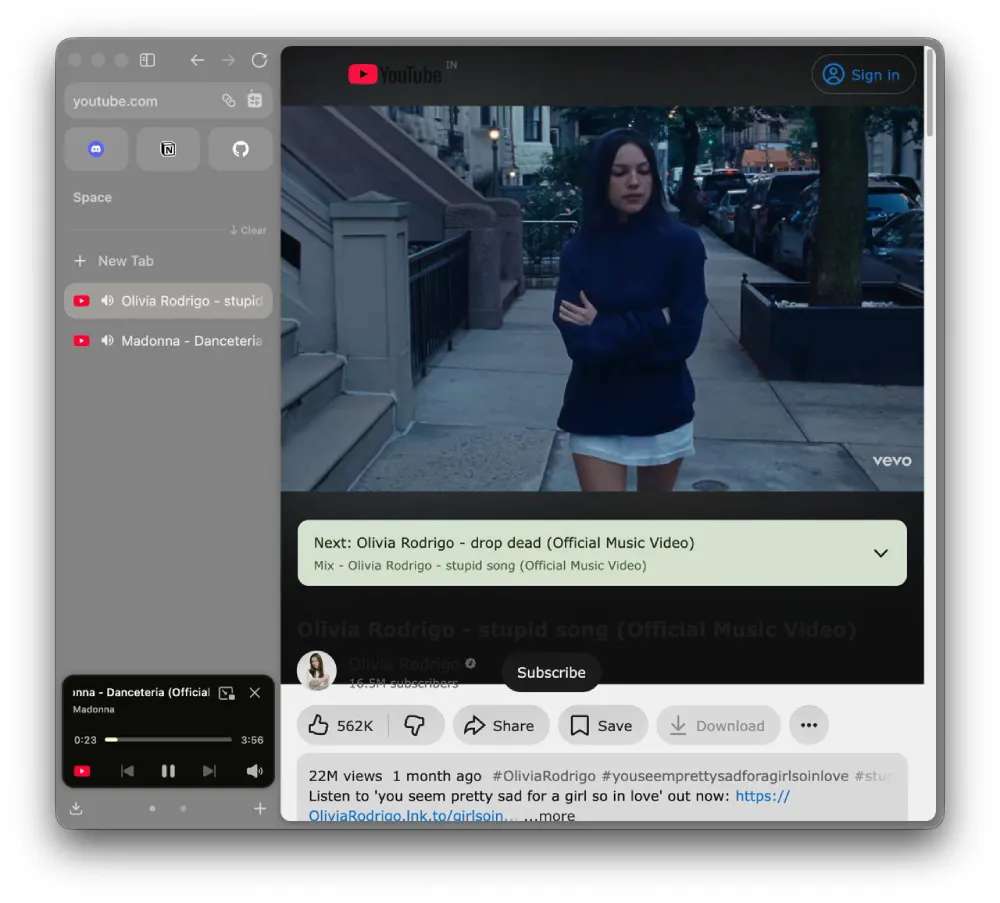This screenshot has height=903, width=1000.
Task: Switch to first space dot
Action: (152, 809)
